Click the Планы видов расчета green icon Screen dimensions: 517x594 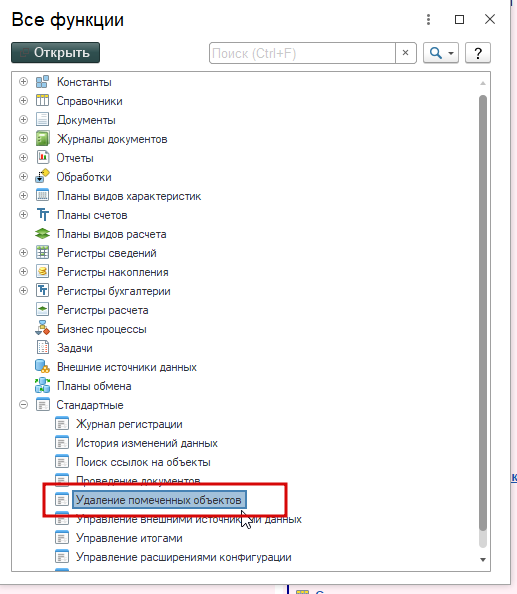click(x=42, y=234)
